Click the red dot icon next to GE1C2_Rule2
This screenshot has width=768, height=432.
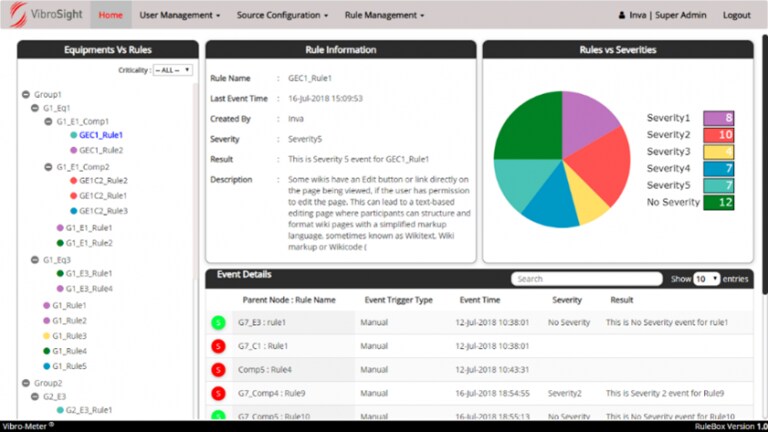click(74, 181)
